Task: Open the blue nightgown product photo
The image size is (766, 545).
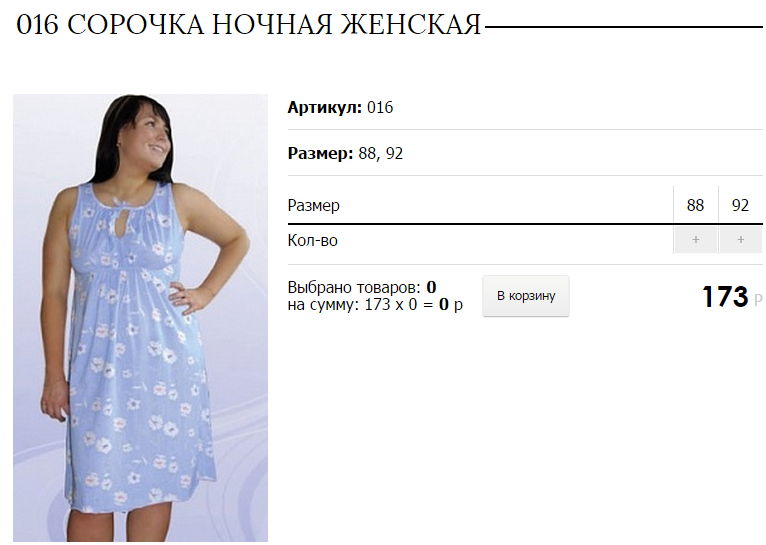Action: click(x=140, y=318)
